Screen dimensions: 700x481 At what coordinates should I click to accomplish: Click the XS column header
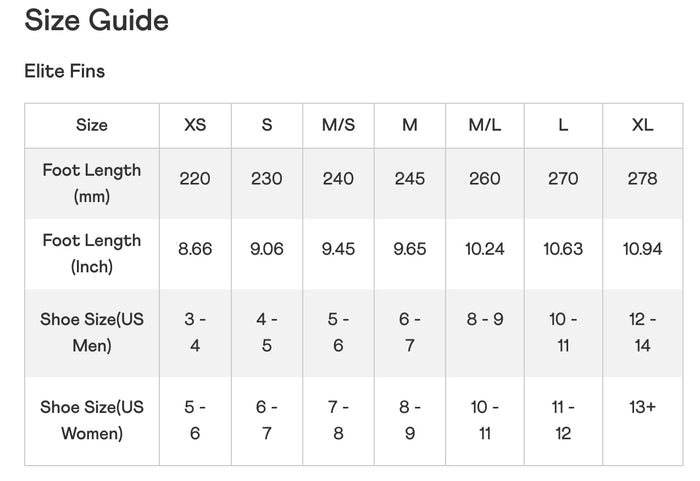pos(195,125)
